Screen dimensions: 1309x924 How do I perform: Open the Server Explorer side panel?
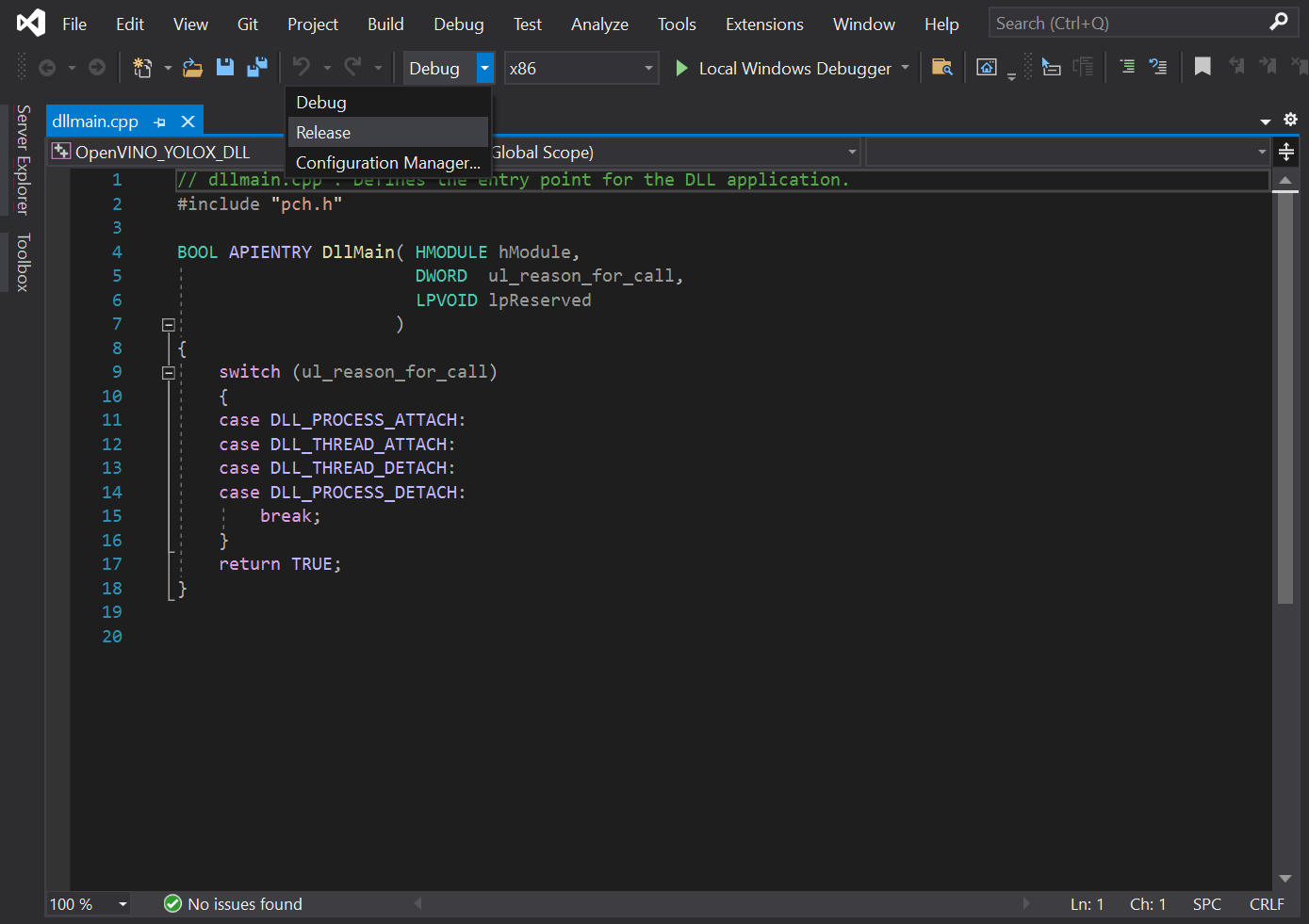click(x=24, y=159)
